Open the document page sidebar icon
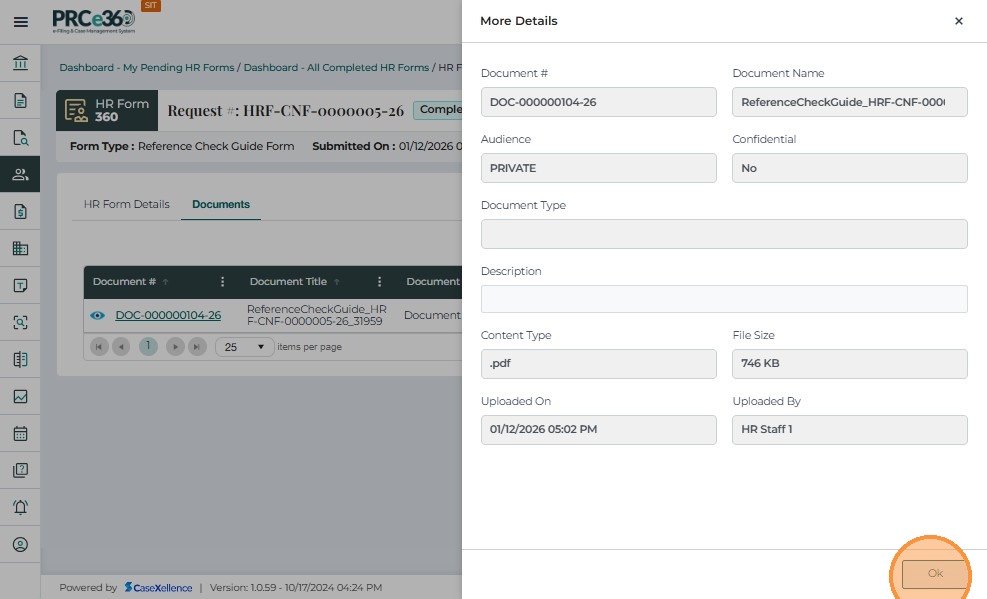Image resolution: width=987 pixels, height=599 pixels. pos(20,100)
